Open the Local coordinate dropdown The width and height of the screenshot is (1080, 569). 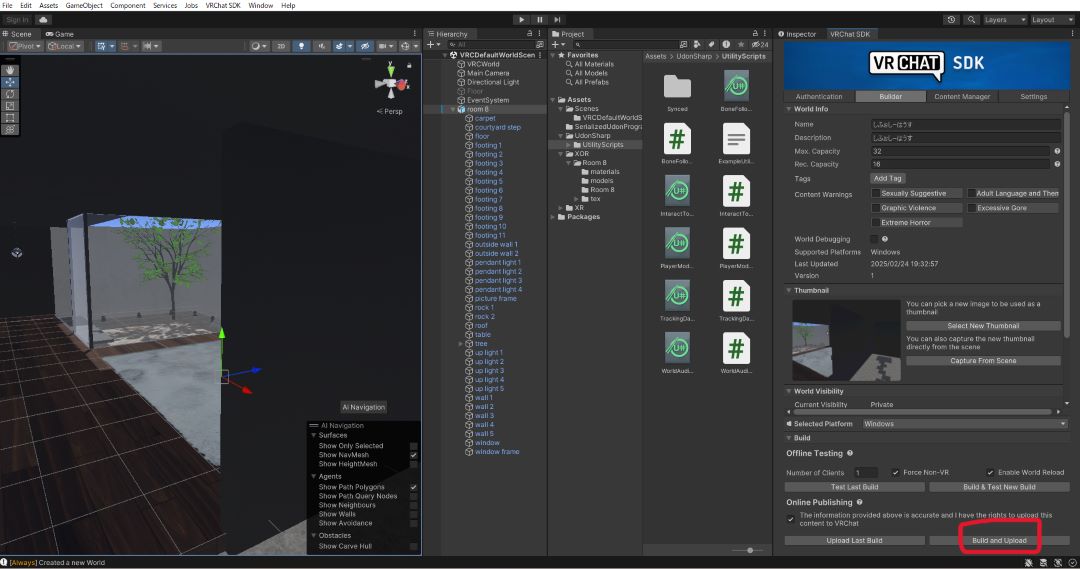point(65,46)
